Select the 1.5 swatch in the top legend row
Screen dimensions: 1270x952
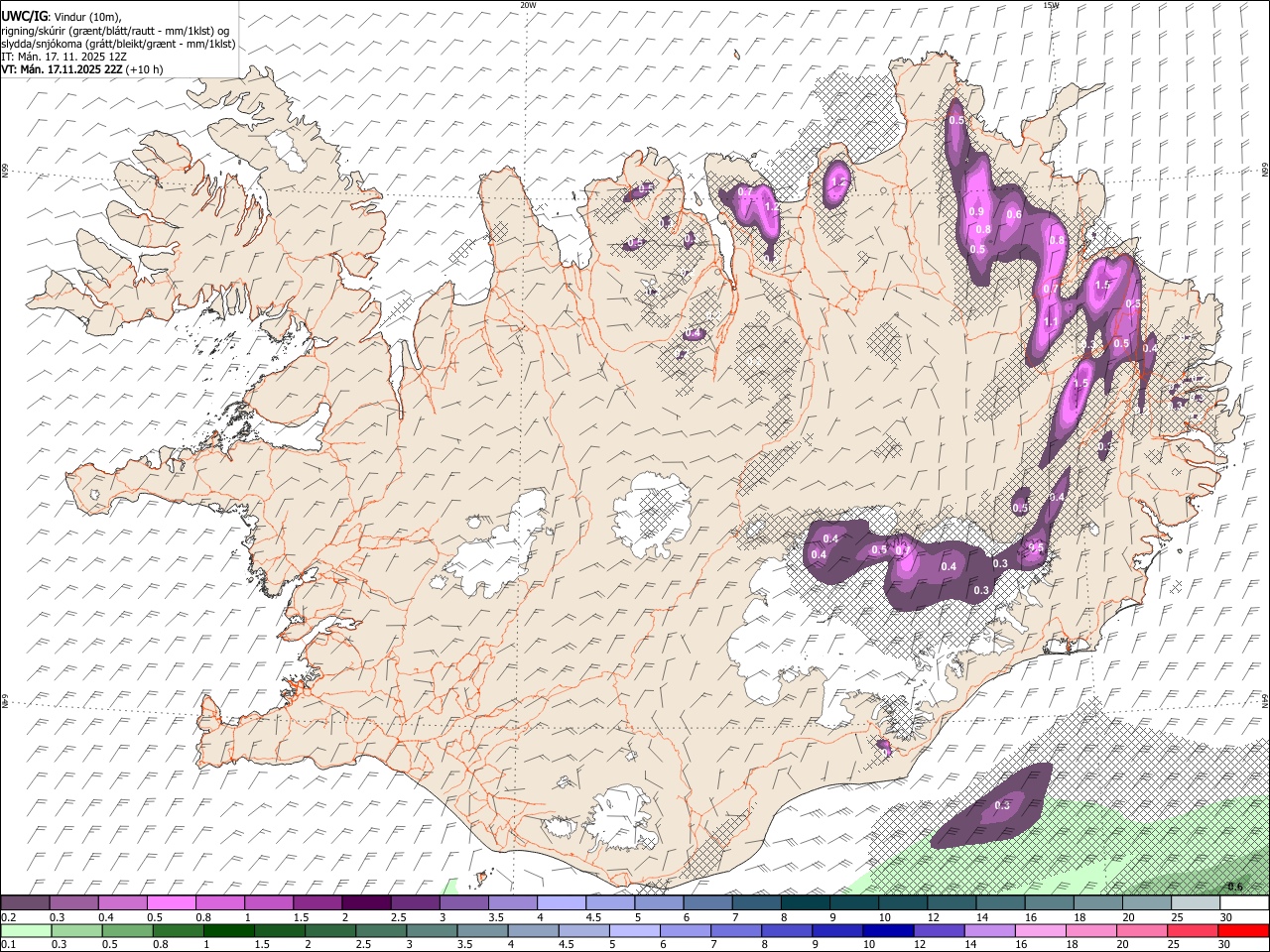317,903
